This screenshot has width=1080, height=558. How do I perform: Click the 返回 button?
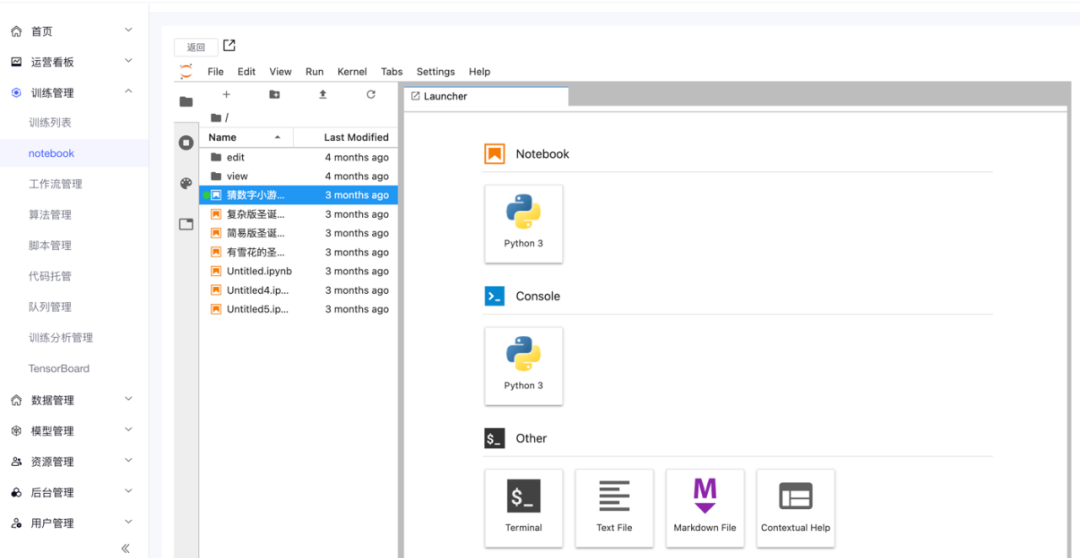click(196, 47)
